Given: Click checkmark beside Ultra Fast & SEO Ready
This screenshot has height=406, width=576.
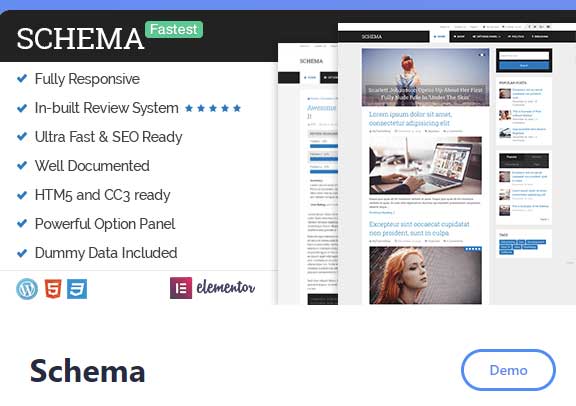Looking at the screenshot, I should (x=22, y=136).
